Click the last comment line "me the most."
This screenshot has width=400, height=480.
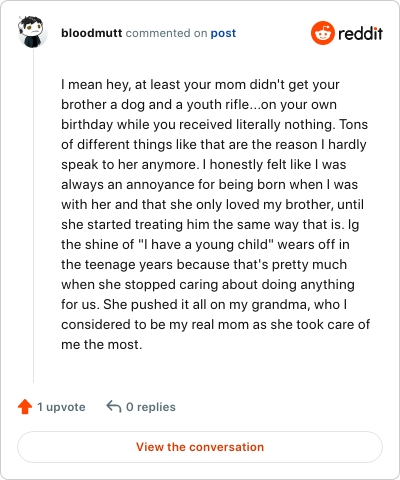coord(102,345)
